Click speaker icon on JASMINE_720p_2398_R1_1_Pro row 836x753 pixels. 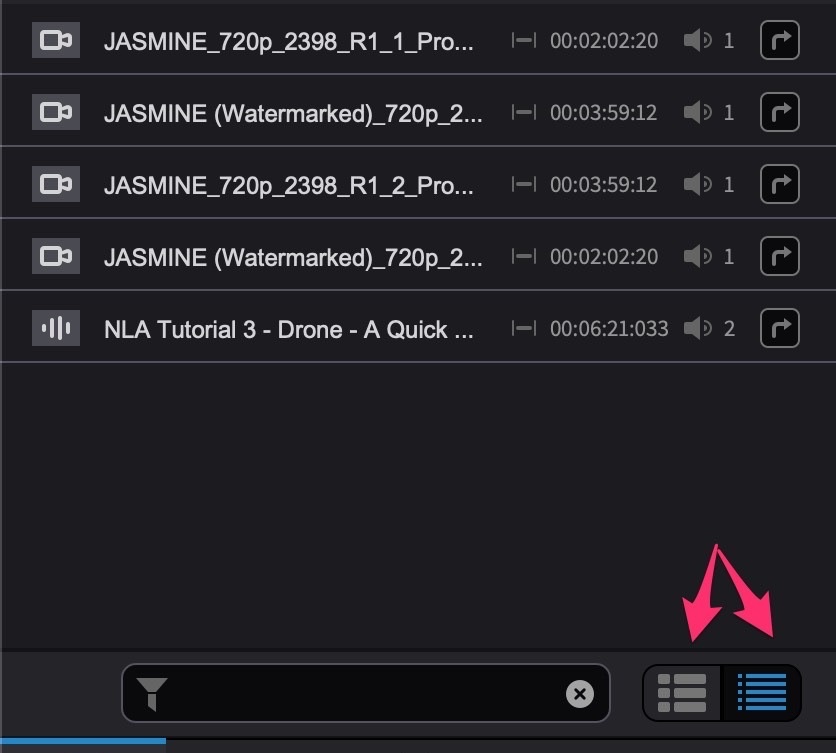click(x=697, y=40)
